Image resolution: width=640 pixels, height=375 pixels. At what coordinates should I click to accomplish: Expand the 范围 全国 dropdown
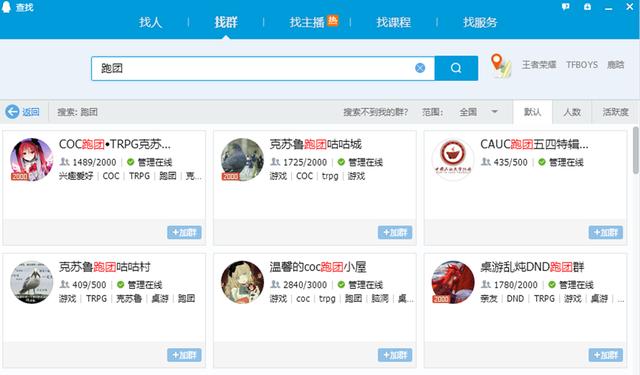494,112
